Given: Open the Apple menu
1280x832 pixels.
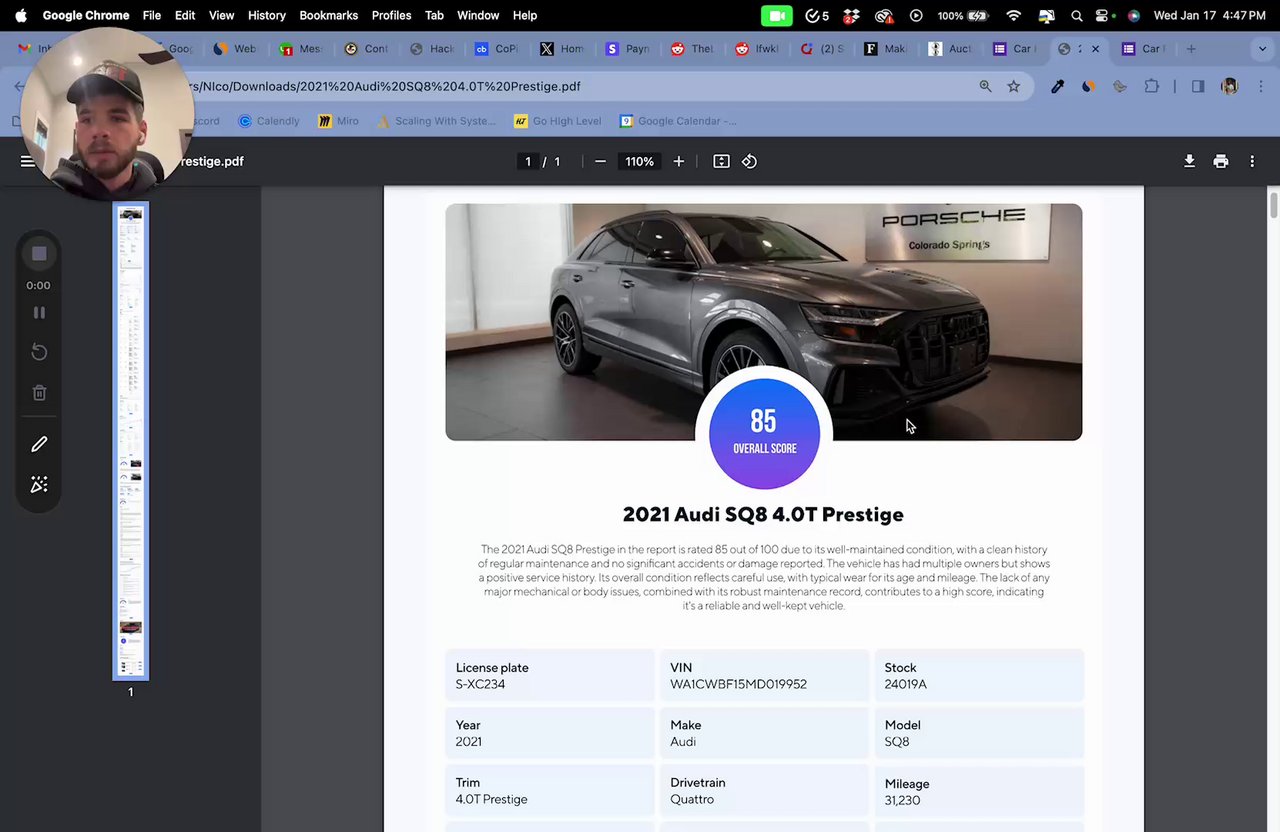Looking at the screenshot, I should point(21,15).
